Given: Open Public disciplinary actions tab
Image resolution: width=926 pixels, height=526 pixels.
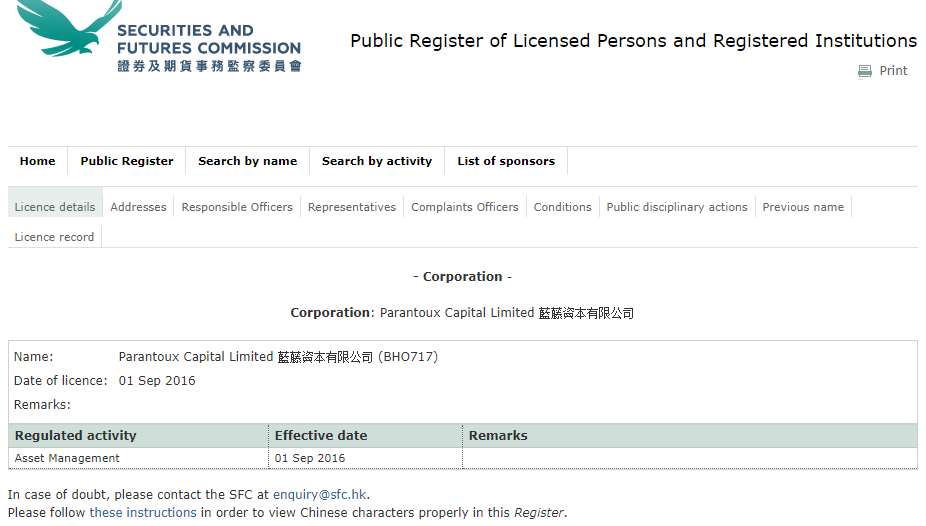Looking at the screenshot, I should point(677,207).
